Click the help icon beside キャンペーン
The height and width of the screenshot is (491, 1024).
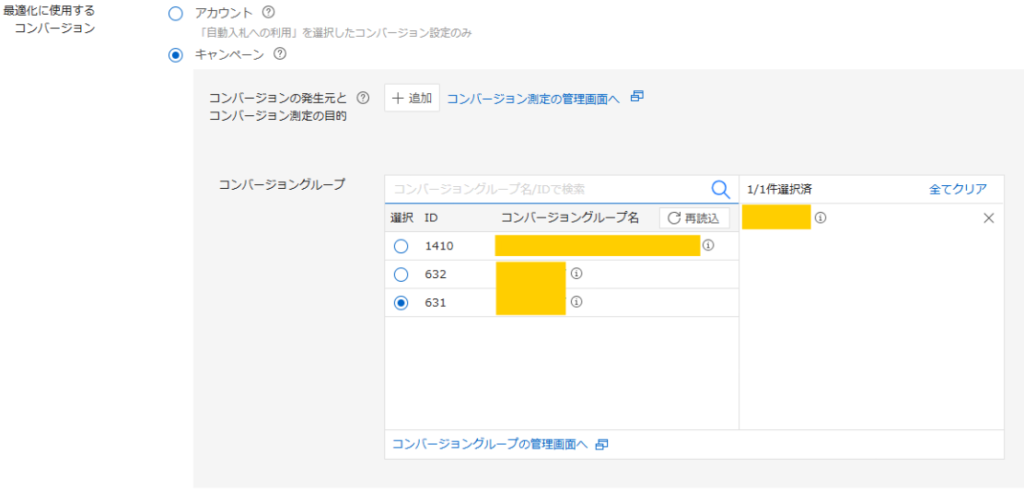tap(280, 54)
